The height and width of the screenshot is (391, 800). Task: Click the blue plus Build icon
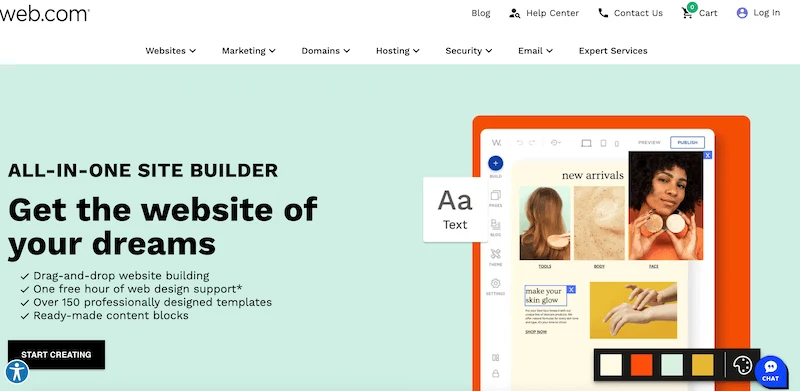click(495, 163)
